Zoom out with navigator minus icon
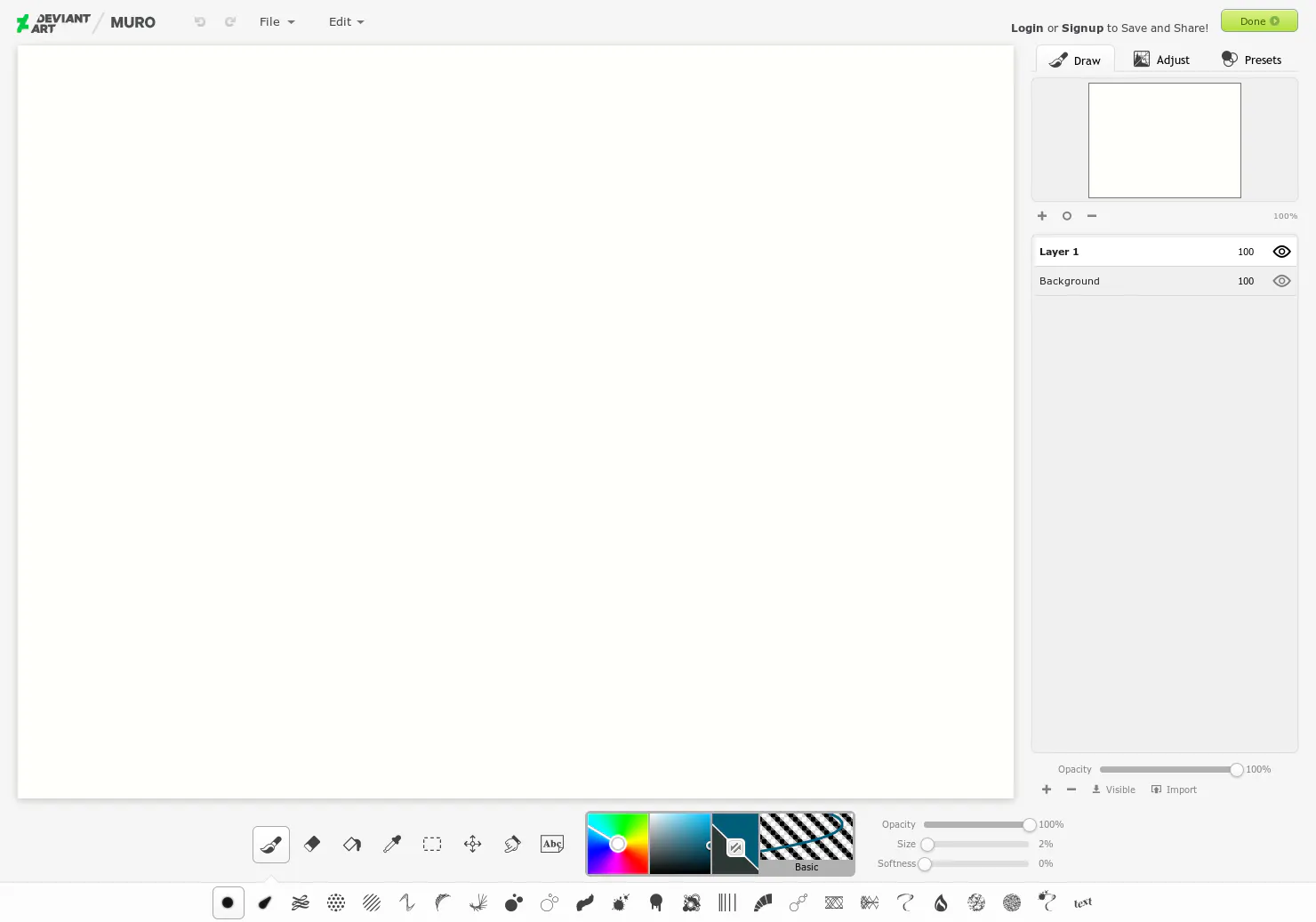This screenshot has width=1316, height=922. [1092, 216]
